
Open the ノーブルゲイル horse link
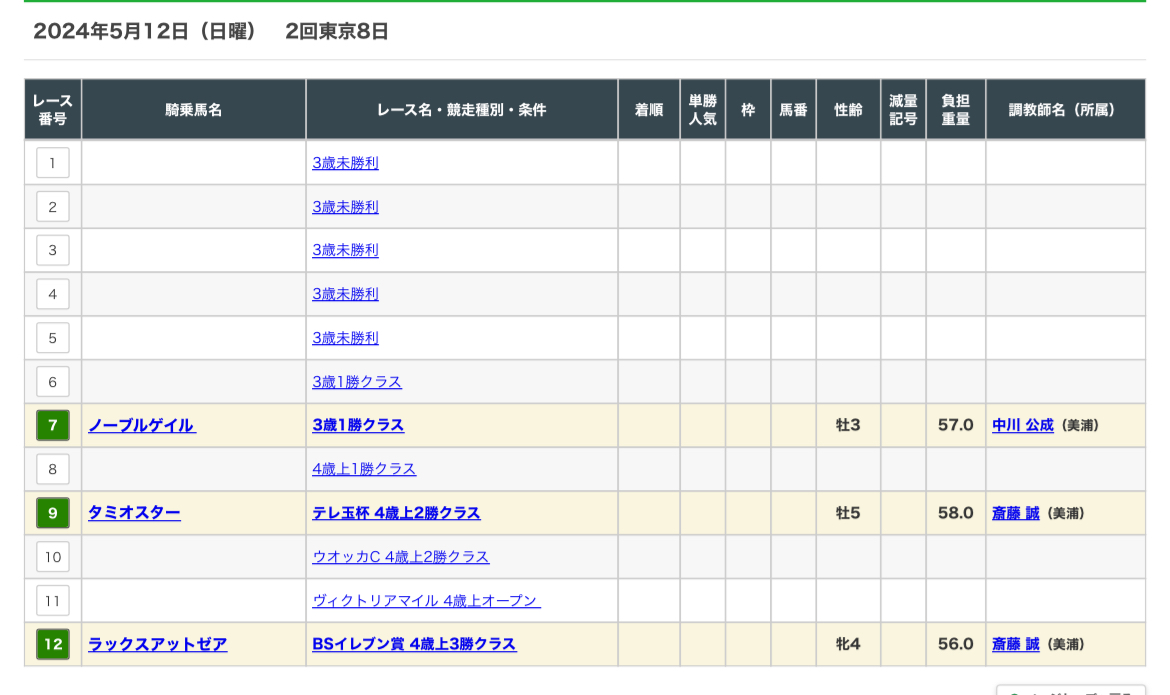point(141,426)
